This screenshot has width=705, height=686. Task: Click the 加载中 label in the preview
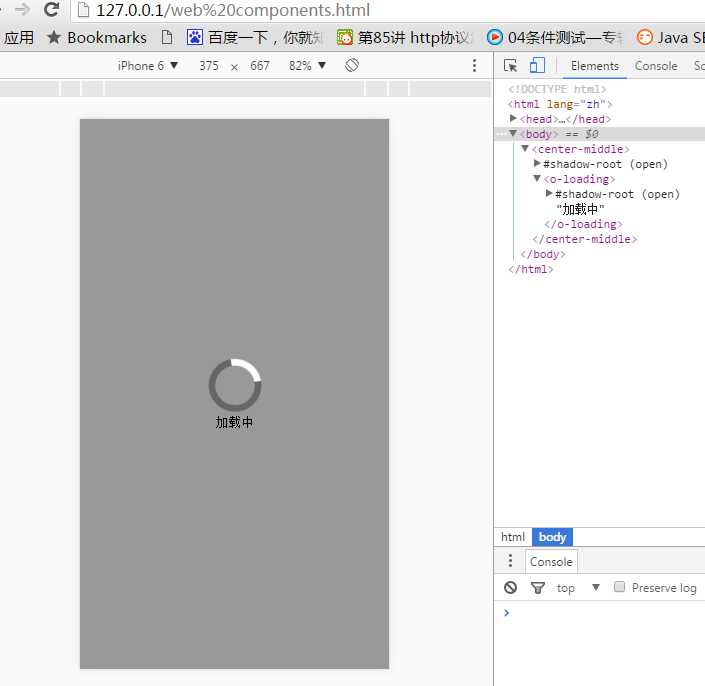click(234, 423)
